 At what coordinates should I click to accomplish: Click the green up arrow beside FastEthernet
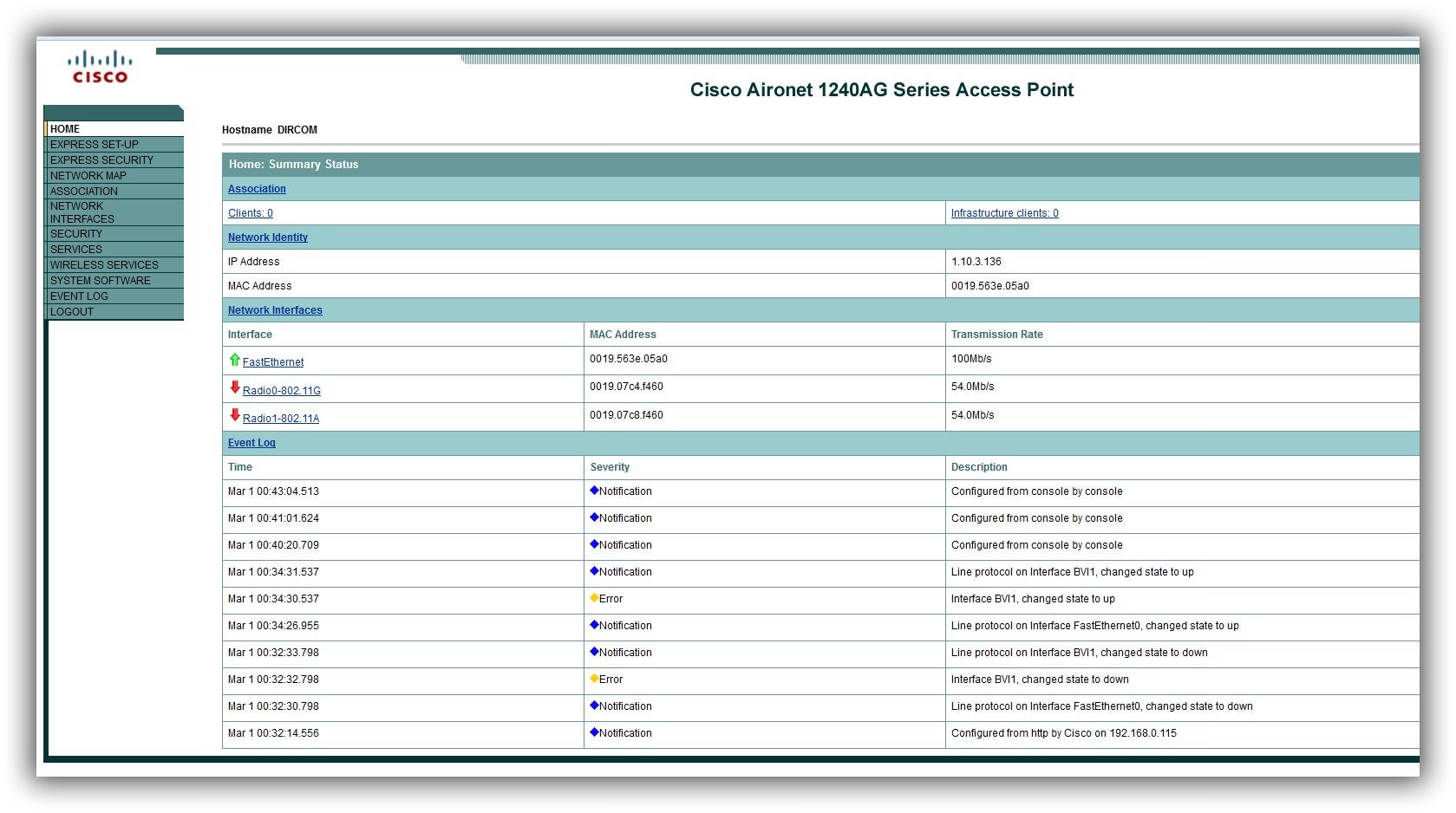click(x=234, y=360)
